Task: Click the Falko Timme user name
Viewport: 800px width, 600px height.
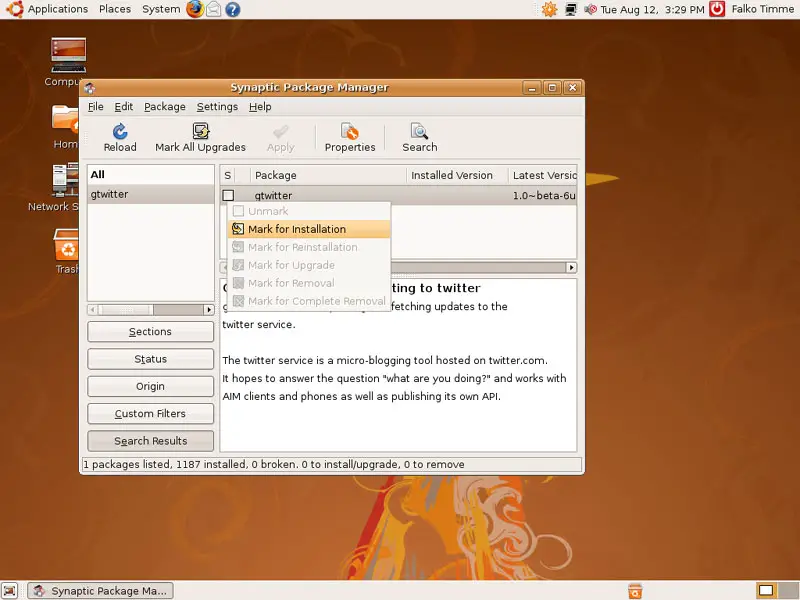Action: 762,9
